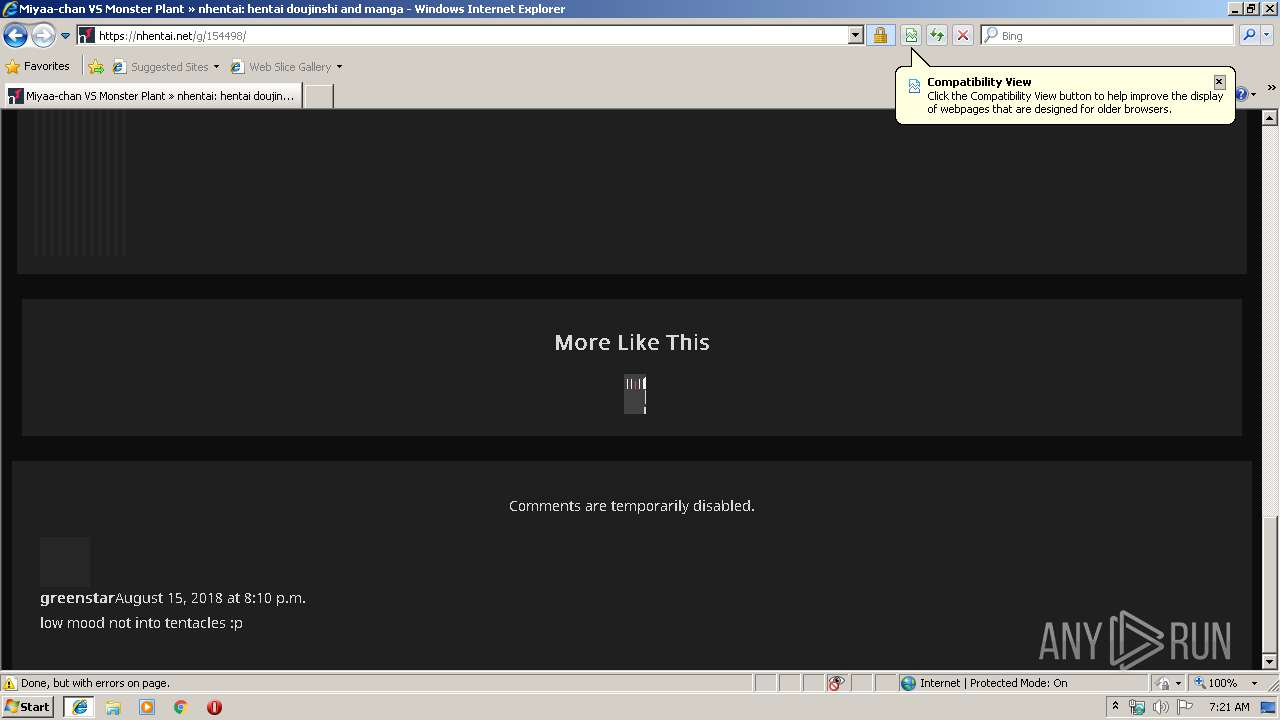This screenshot has height=720, width=1280.
Task: Click the status bar error warning icon
Action: point(11,683)
